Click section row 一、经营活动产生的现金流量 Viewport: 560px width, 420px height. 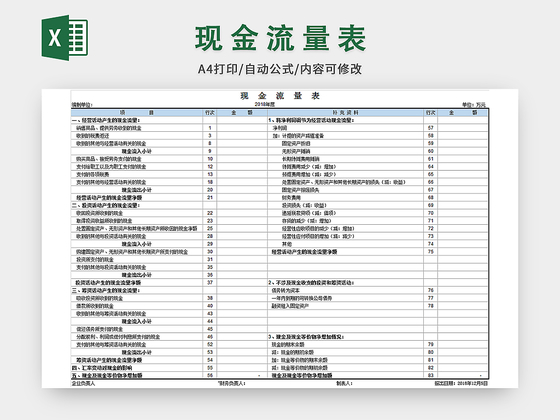(x=106, y=120)
